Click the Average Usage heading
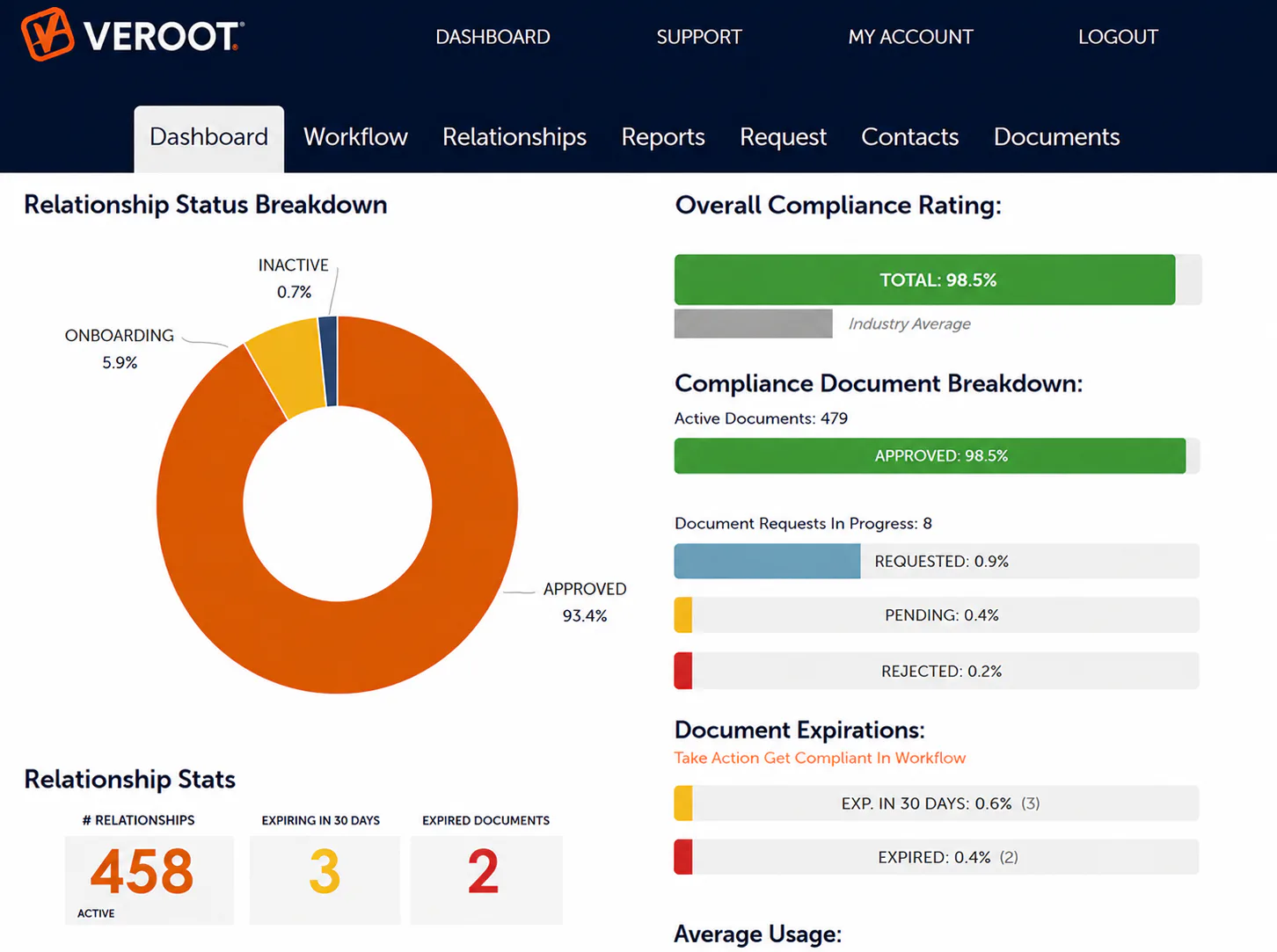 tap(757, 934)
